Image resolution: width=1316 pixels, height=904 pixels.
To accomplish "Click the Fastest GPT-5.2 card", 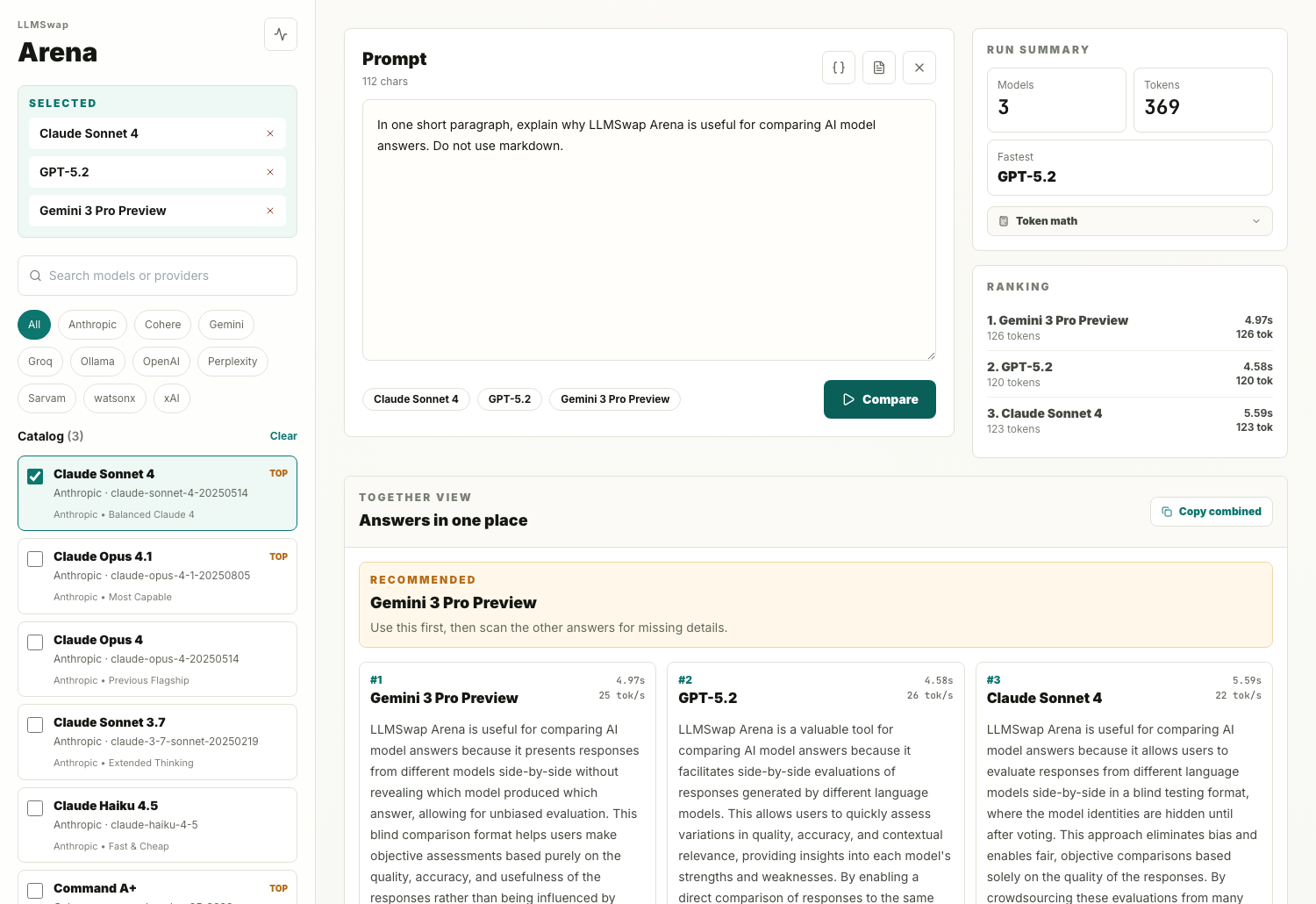I will click(1130, 168).
